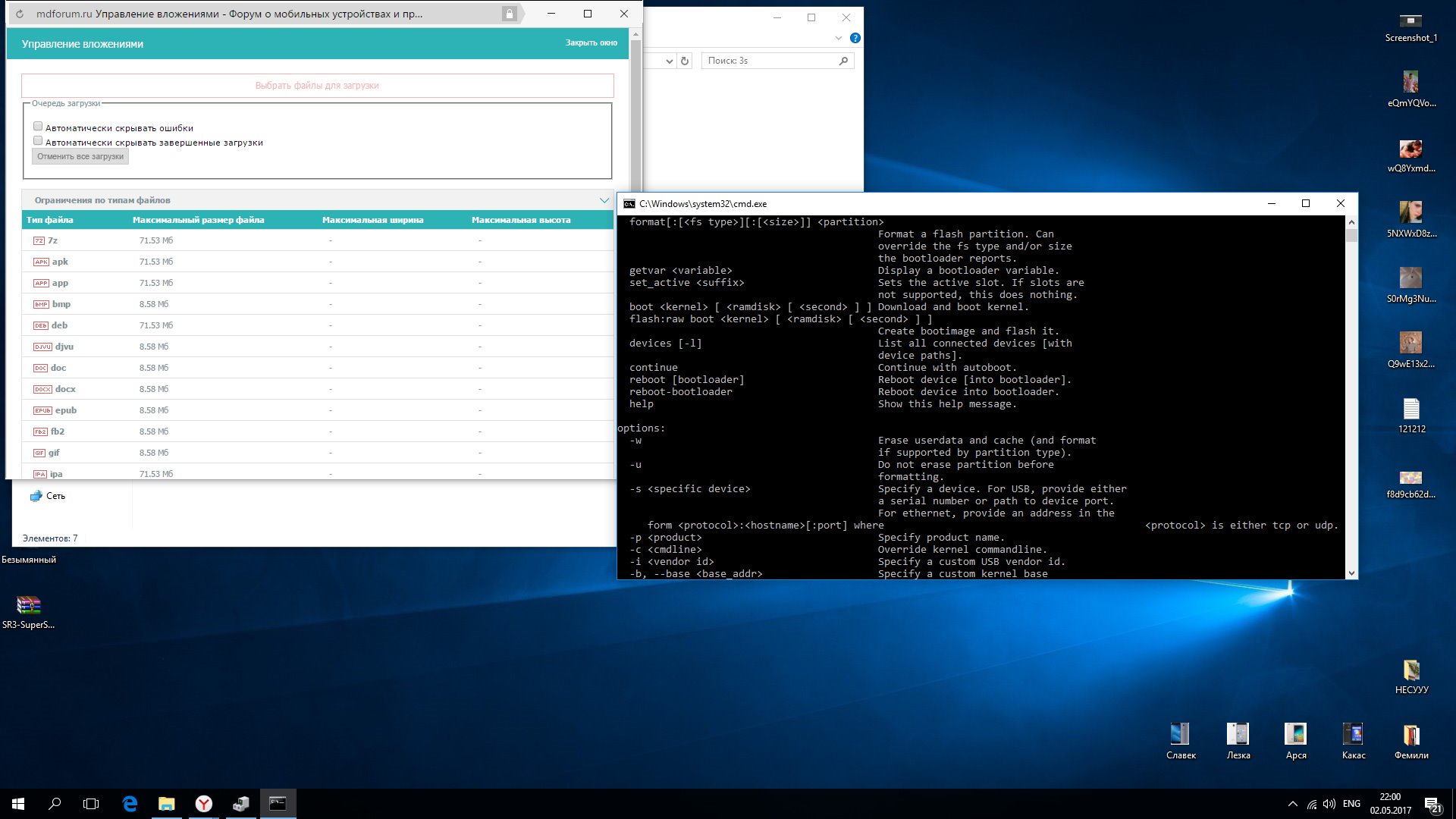Viewport: 1456px width, 819px height.
Task: Click the cmd window vertical scrollbar
Action: pyautogui.click(x=1351, y=394)
